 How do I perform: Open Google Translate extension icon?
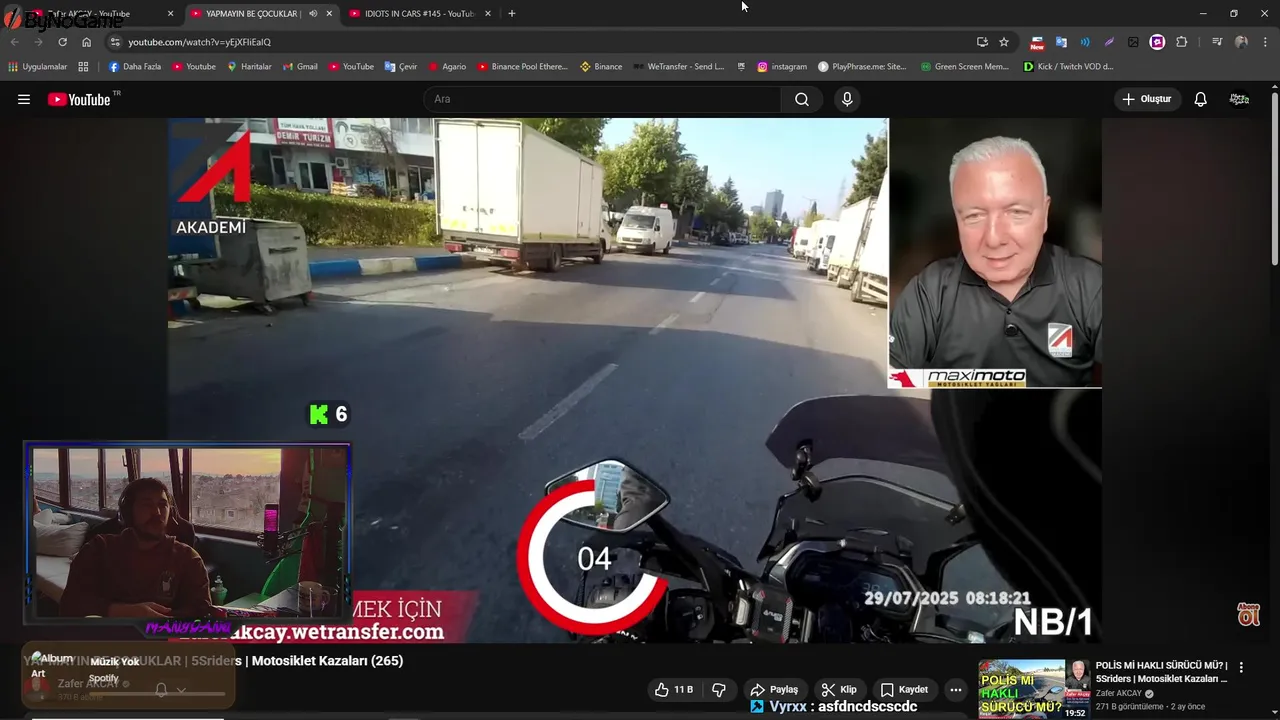pyautogui.click(x=1061, y=42)
